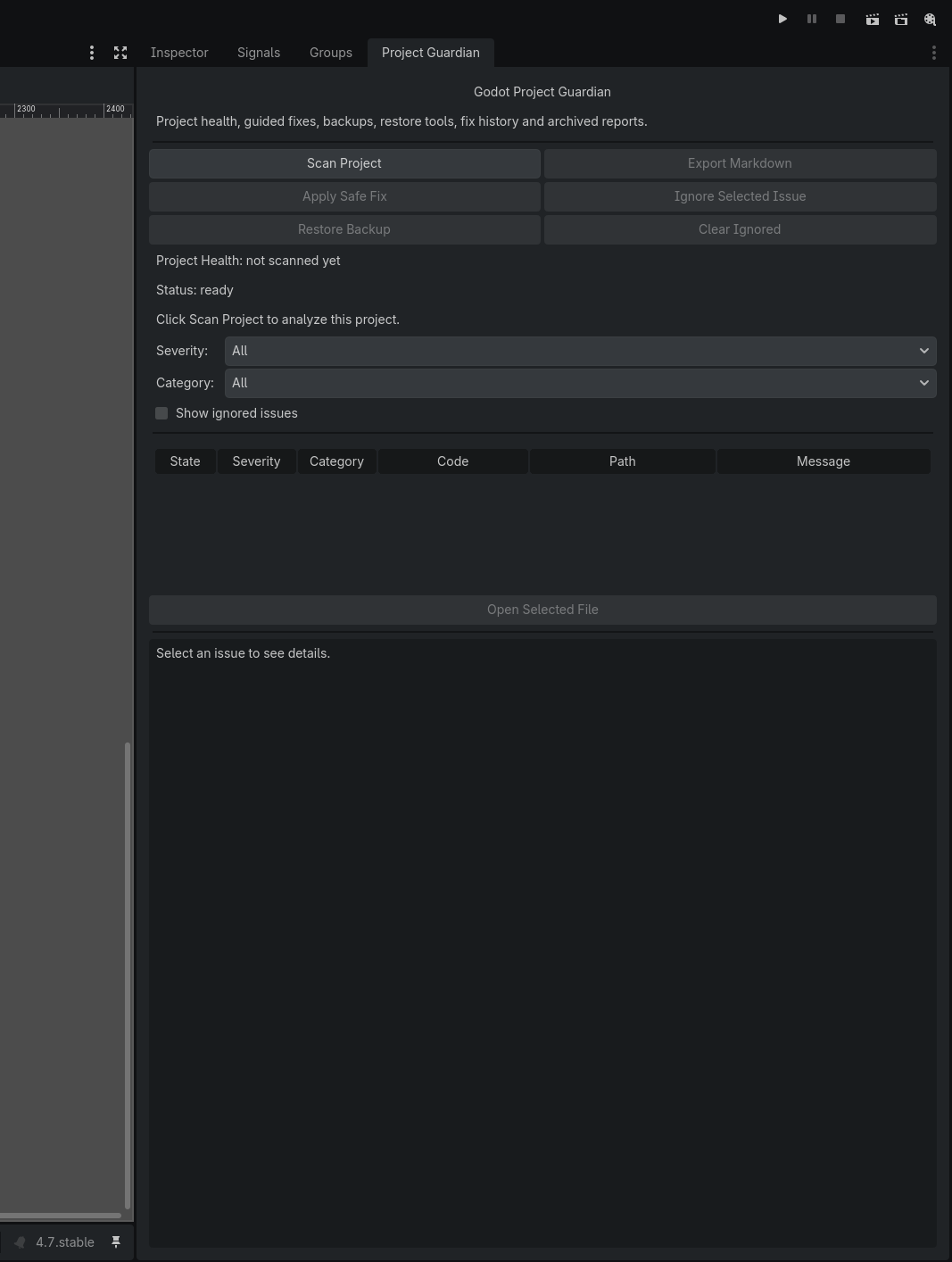Toggle distraction-free mode expand icon
952x1262 pixels.
tap(120, 53)
